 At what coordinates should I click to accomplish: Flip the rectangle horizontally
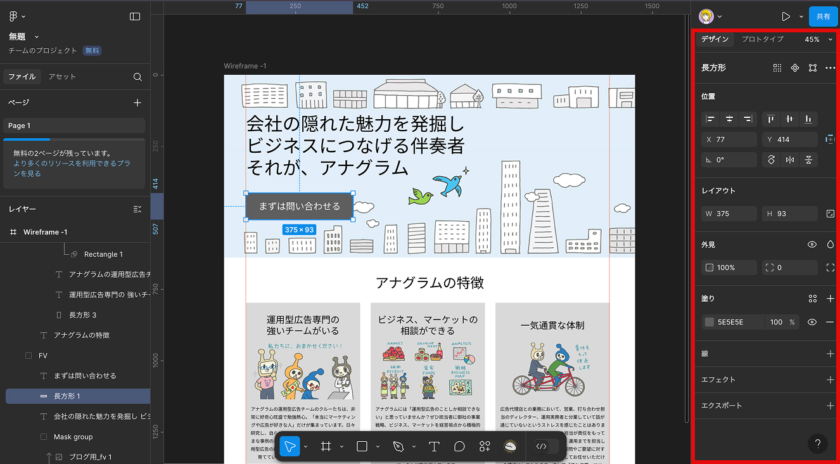click(790, 159)
